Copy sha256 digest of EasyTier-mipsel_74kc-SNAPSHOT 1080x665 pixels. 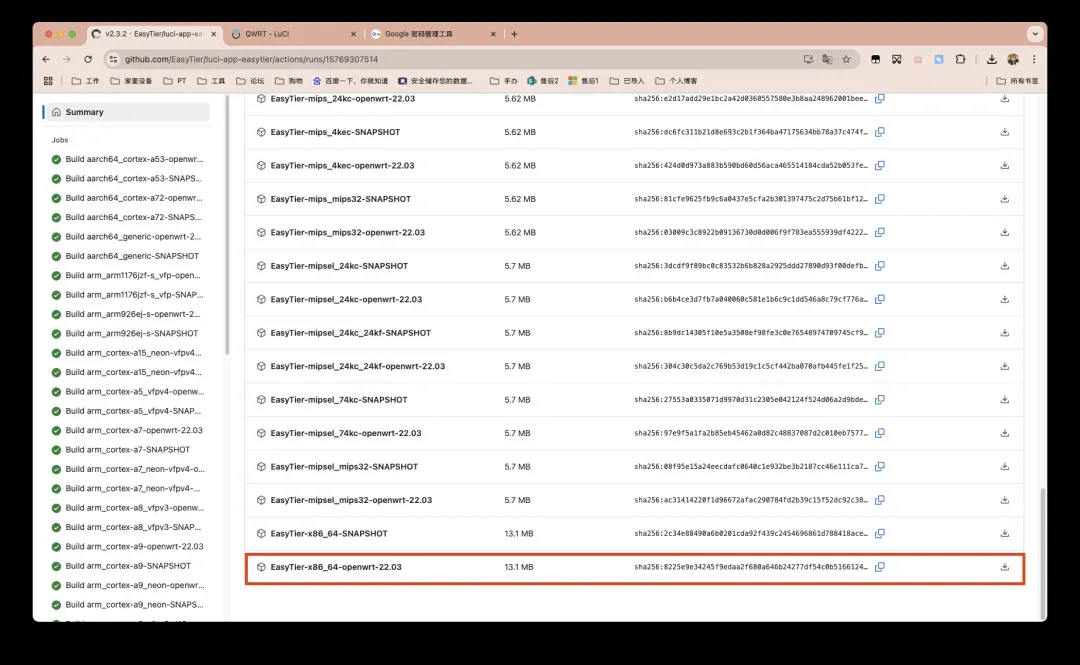pos(880,400)
